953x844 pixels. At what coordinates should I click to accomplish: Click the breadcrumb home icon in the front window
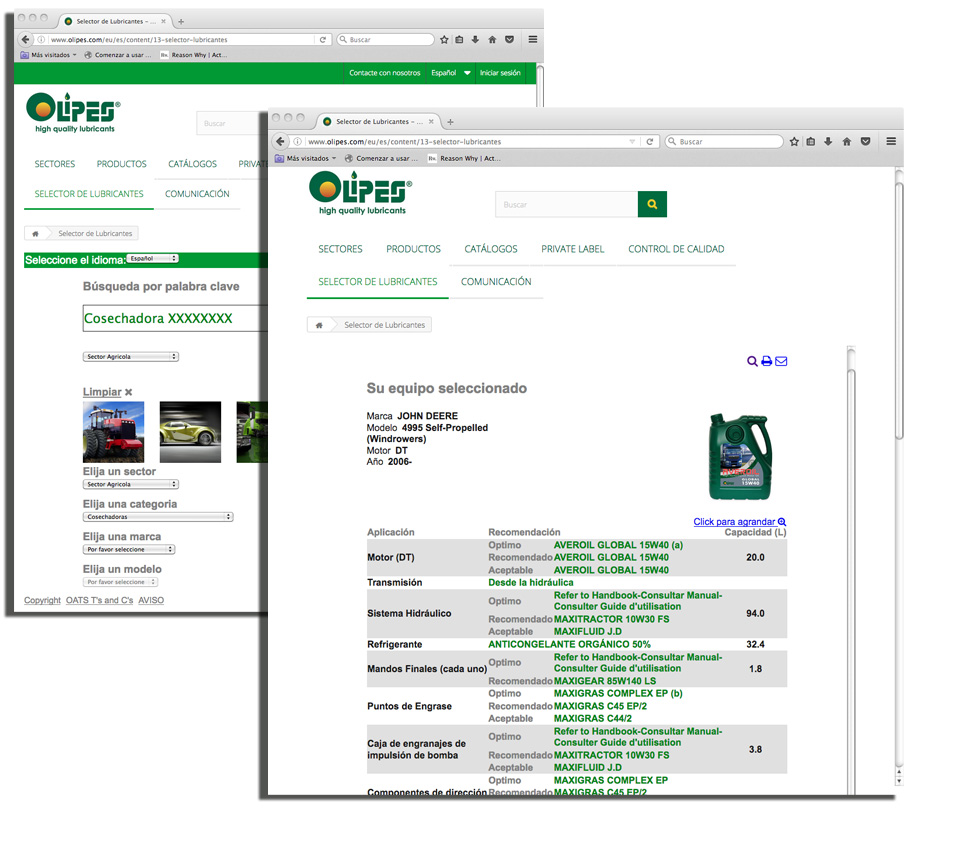319,325
